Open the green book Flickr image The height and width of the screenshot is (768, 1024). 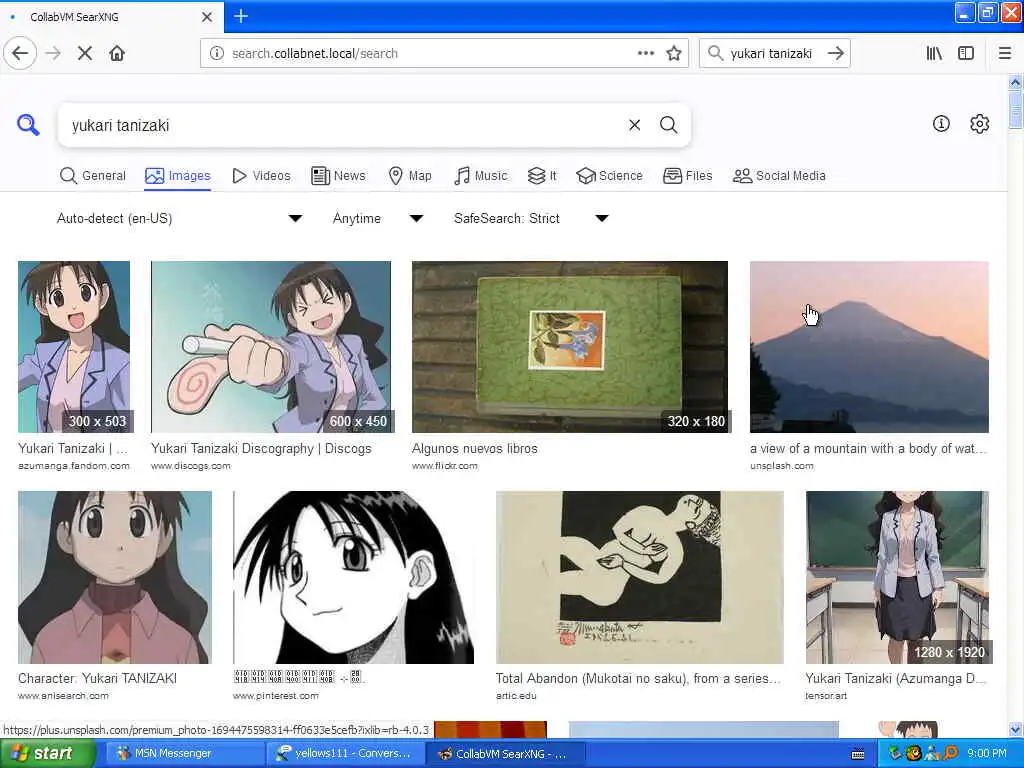coord(569,347)
